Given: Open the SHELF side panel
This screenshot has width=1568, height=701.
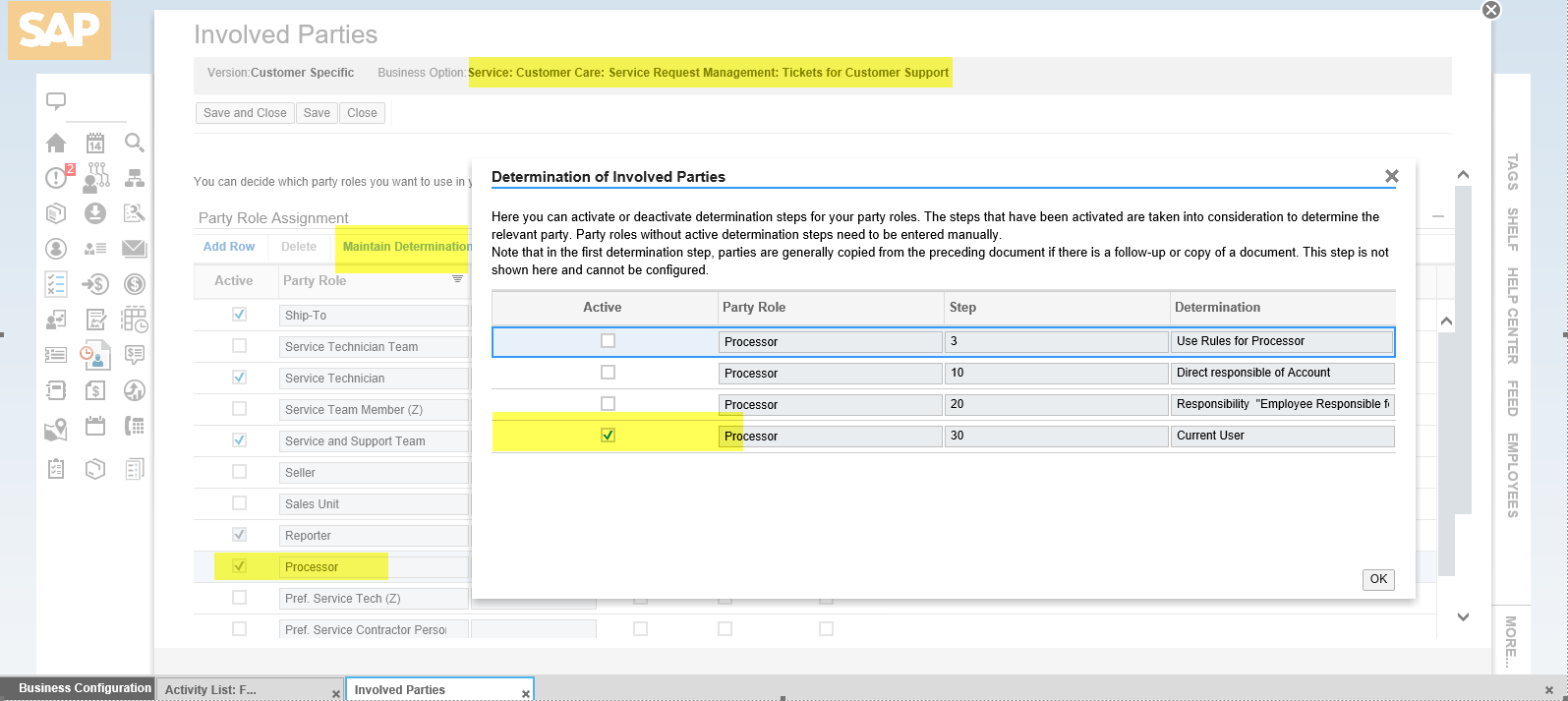Looking at the screenshot, I should point(1512,230).
